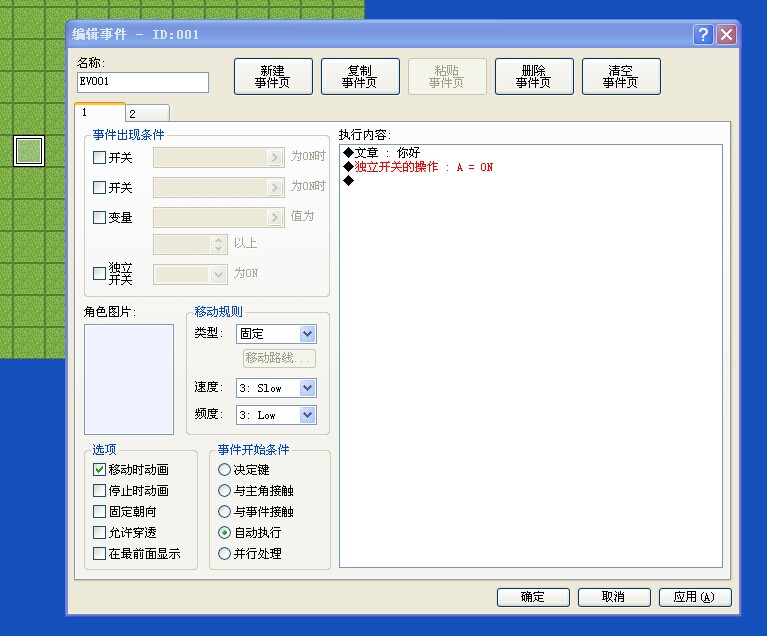Enable the first 开关 condition checkbox
767x636 pixels.
point(99,158)
